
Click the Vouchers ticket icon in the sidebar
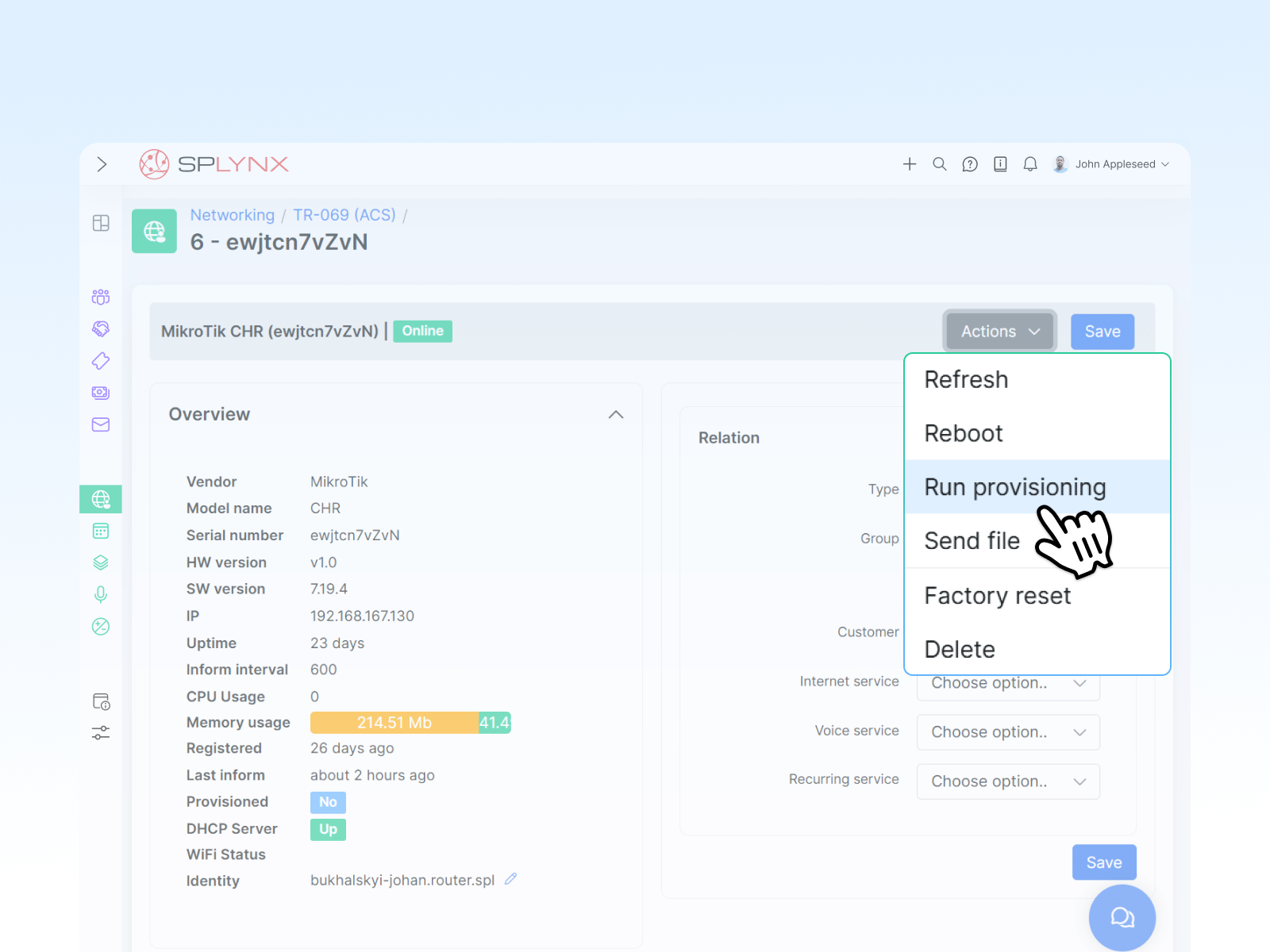tap(101, 360)
